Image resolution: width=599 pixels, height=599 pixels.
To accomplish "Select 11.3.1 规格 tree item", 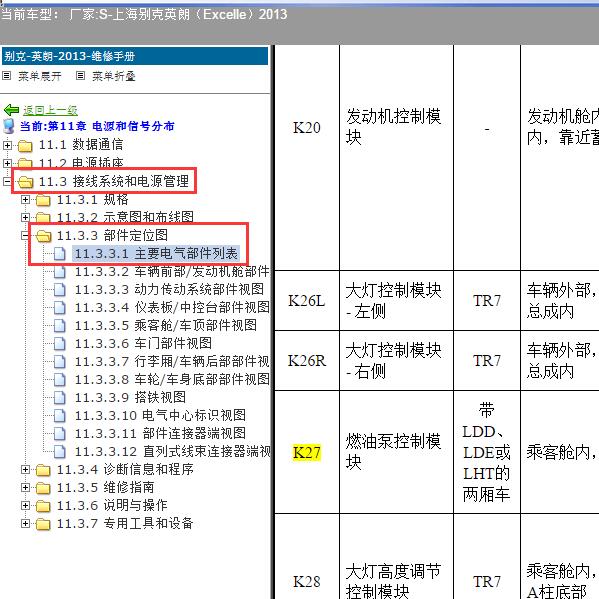I will click(93, 199).
